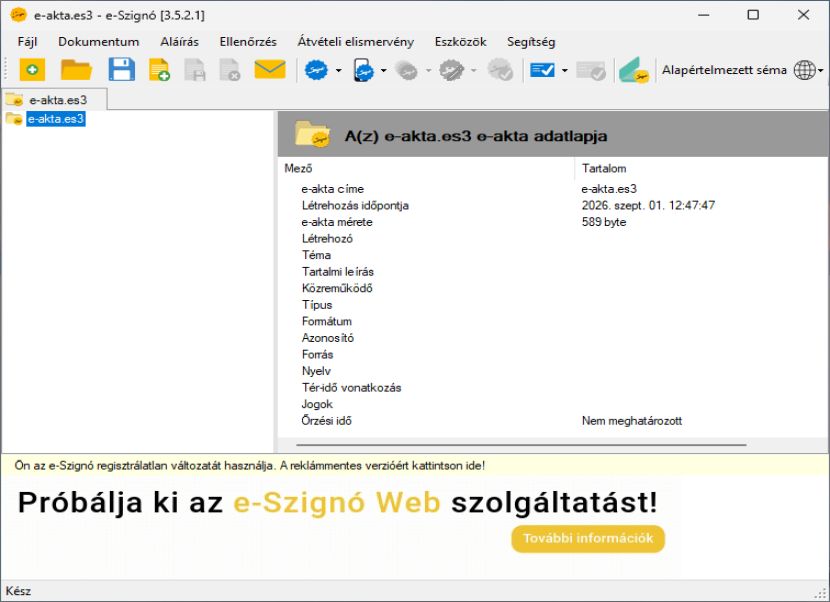Image resolution: width=830 pixels, height=602 pixels.
Task: Create a new e-akta with yellow plus icon
Action: coord(32,70)
